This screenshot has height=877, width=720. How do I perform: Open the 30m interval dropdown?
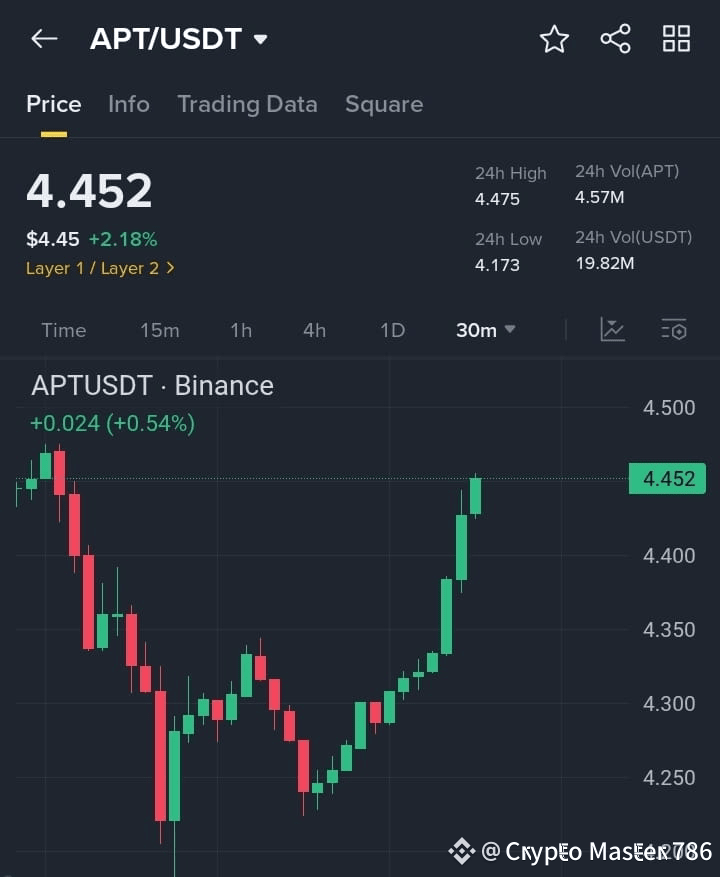[485, 330]
